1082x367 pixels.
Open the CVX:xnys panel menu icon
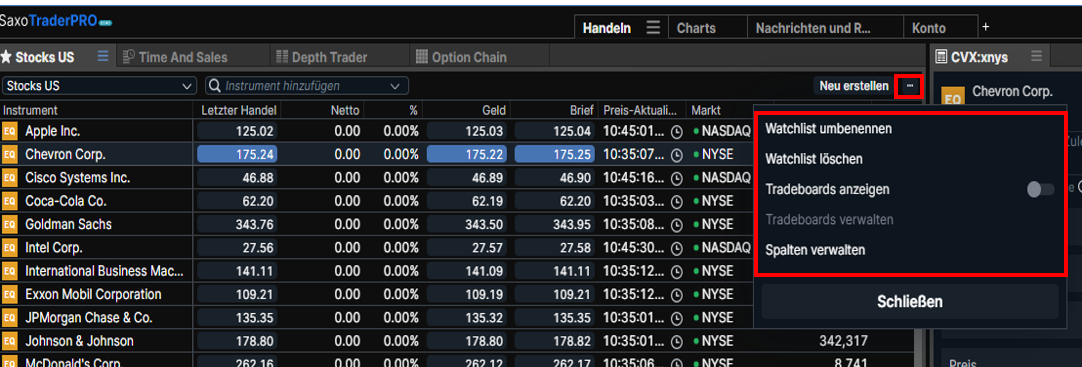[1036, 56]
